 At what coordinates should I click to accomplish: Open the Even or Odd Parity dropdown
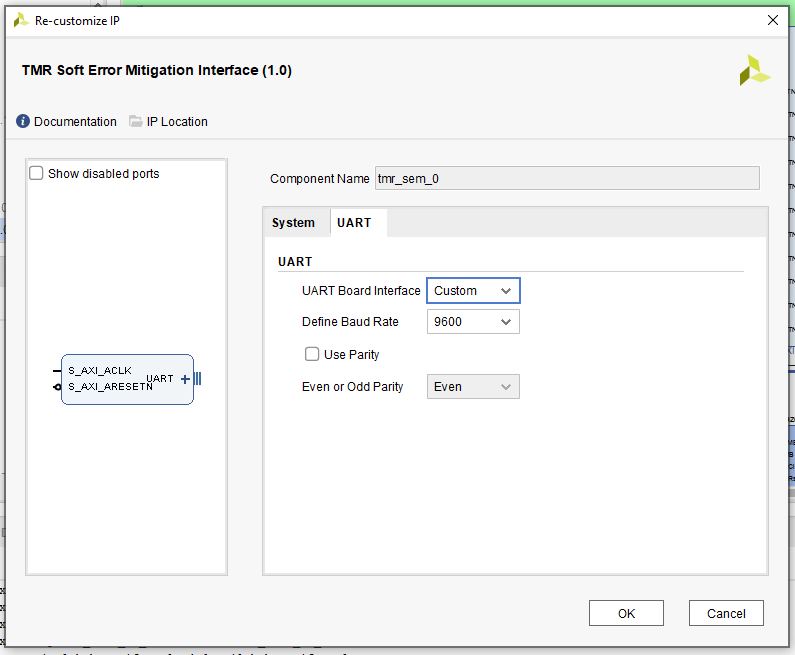473,386
